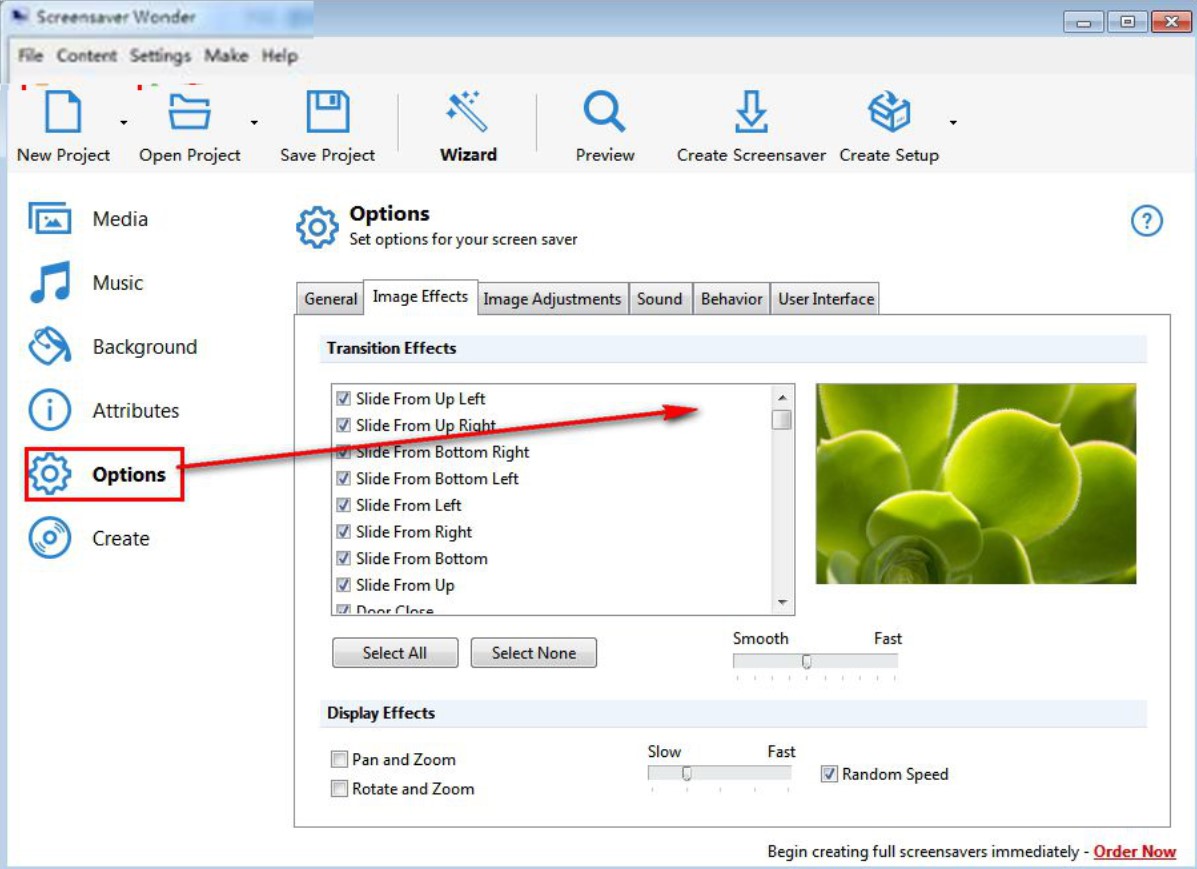Launch the Wizard magic wand tool
Viewport: 1197px width, 869px height.
467,113
